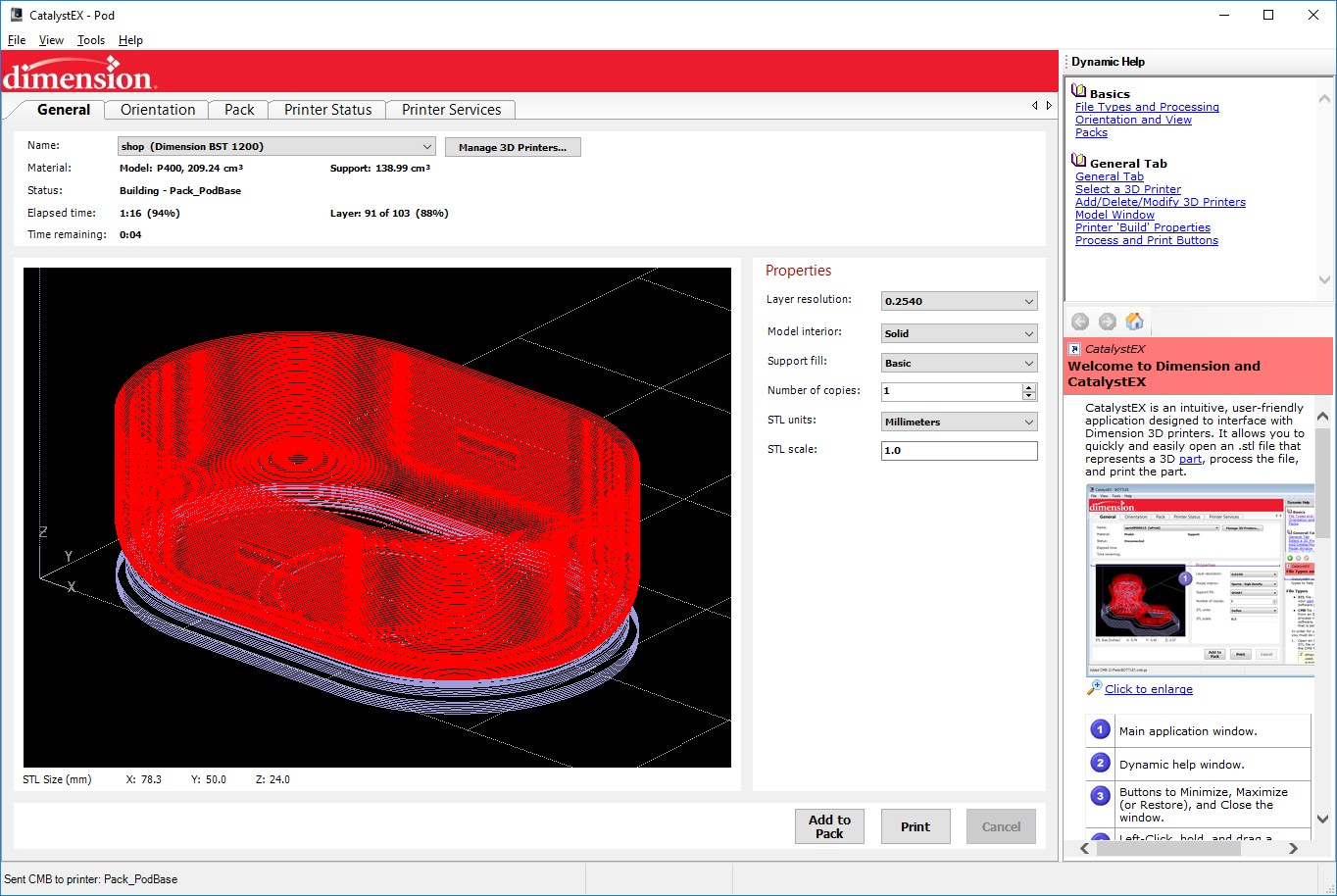Image resolution: width=1337 pixels, height=896 pixels.
Task: Open Add/Delete/Modify 3D Printers link
Action: (x=1161, y=202)
